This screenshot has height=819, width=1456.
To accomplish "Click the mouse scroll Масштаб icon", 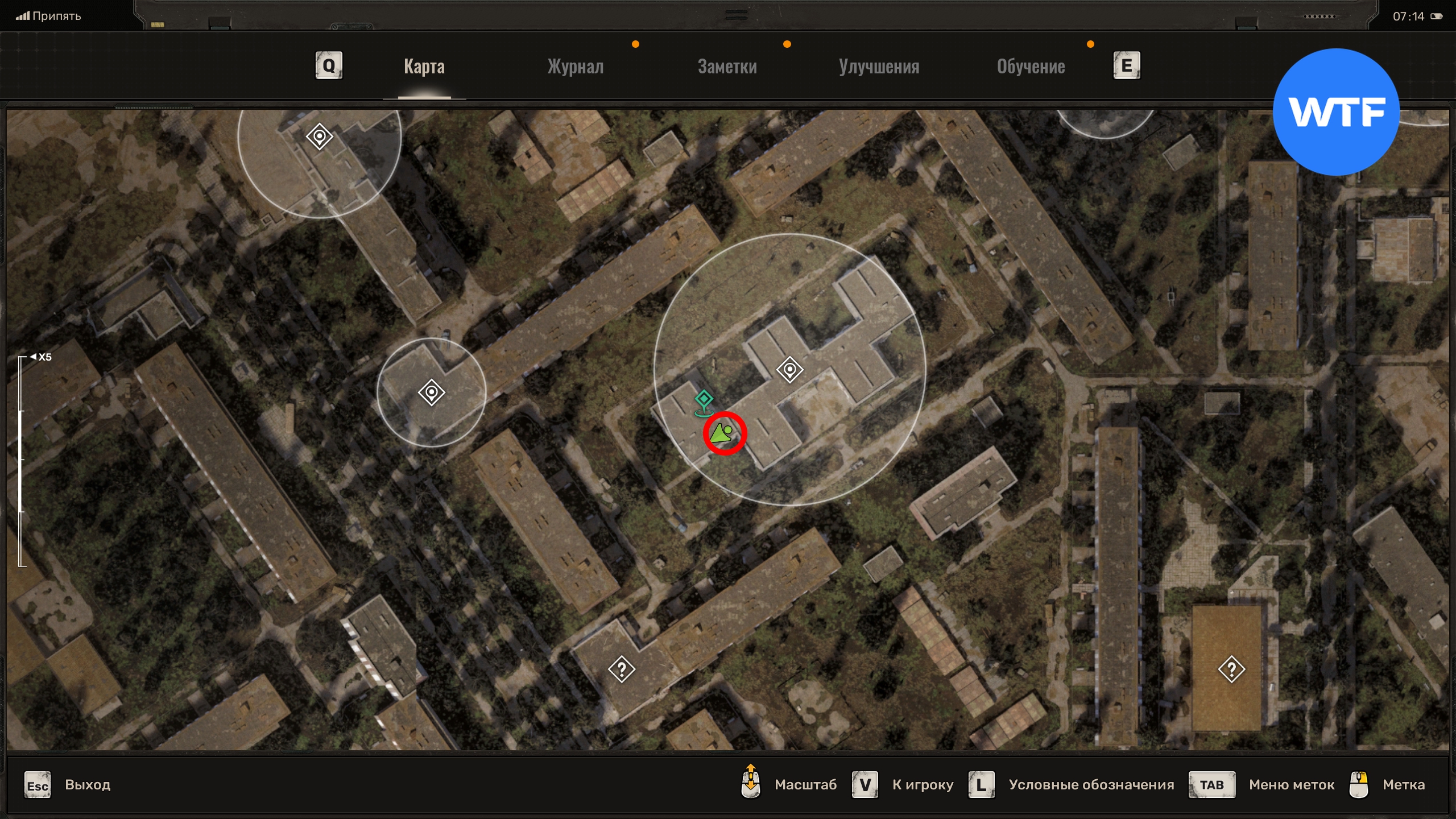I will (x=751, y=783).
